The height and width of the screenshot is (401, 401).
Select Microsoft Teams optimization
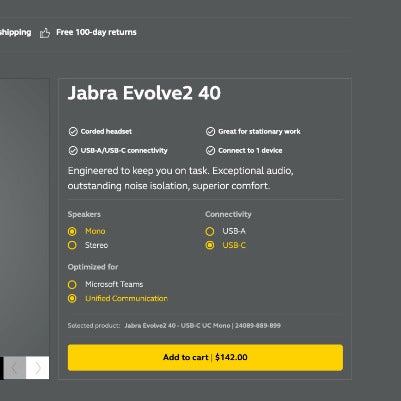tap(72, 285)
